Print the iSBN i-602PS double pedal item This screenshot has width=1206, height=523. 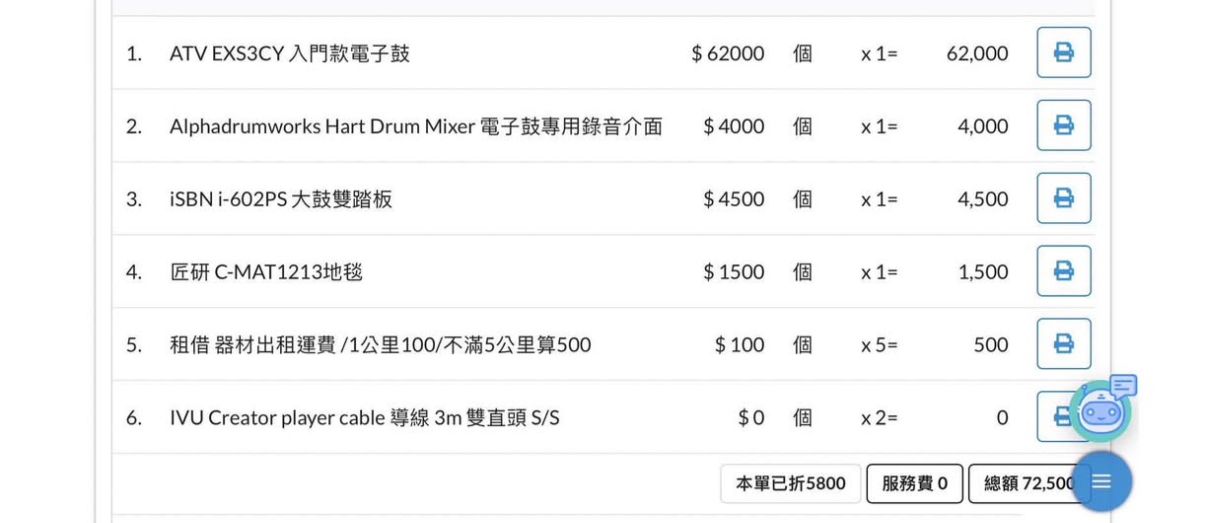pos(1063,199)
